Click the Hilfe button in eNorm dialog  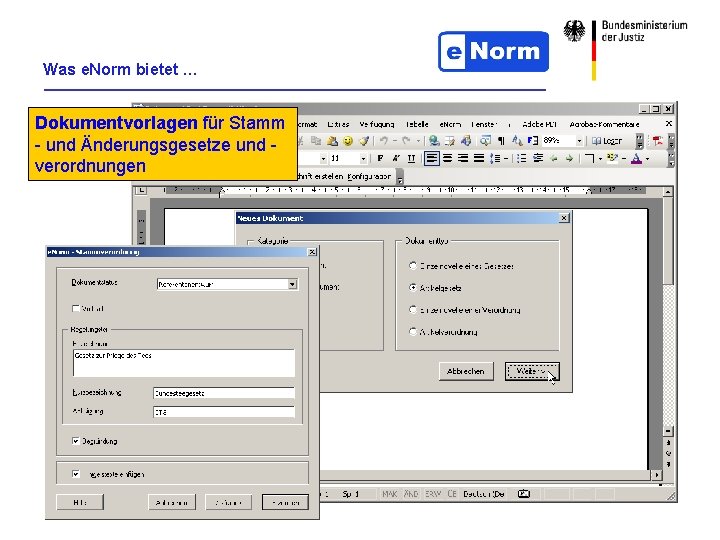[x=80, y=502]
